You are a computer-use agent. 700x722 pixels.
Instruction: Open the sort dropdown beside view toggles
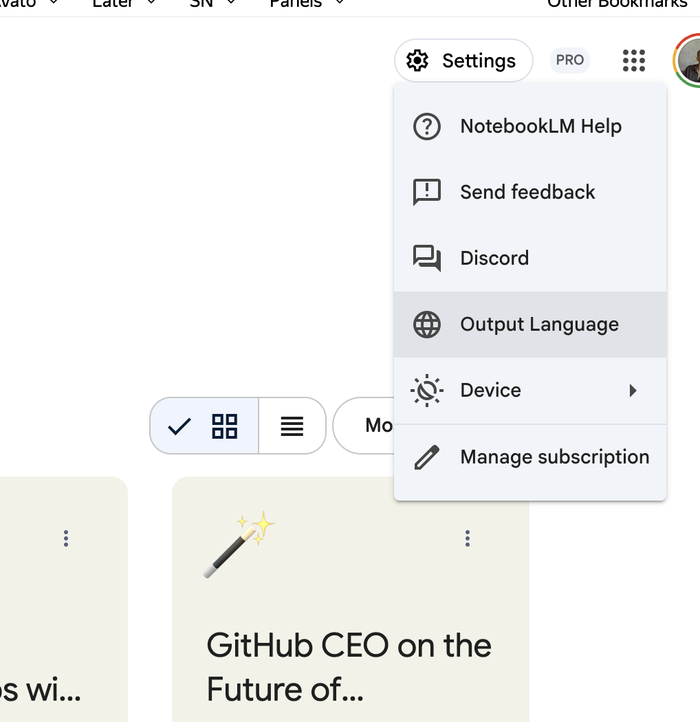coord(366,426)
